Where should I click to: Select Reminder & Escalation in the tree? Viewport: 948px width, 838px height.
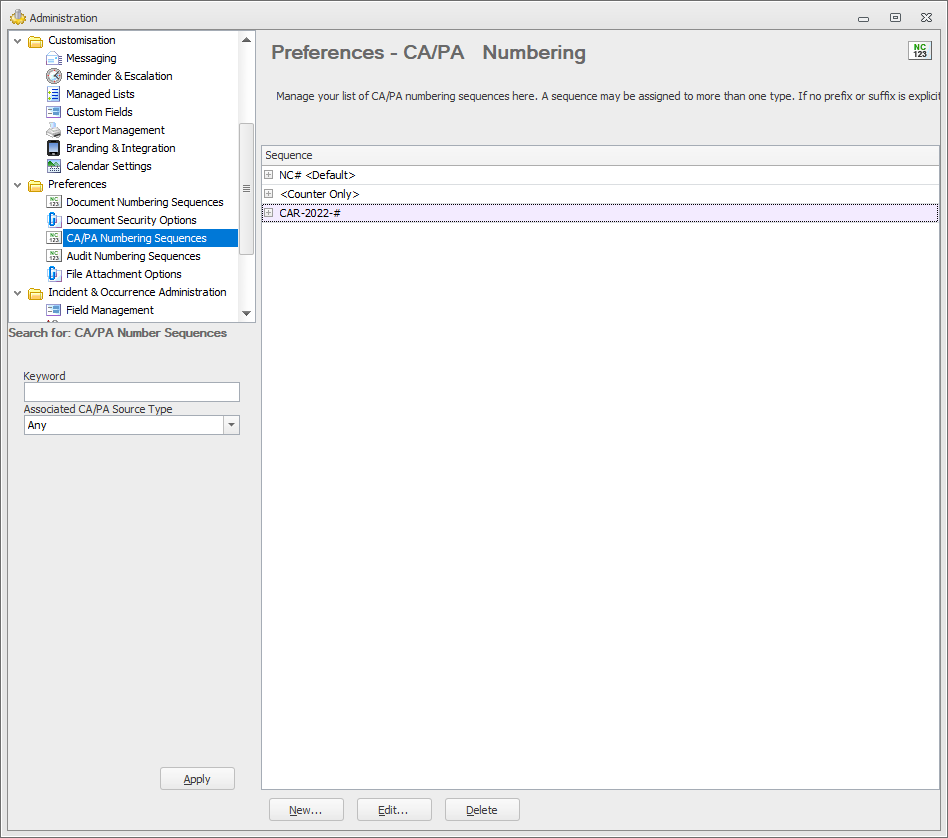(119, 76)
